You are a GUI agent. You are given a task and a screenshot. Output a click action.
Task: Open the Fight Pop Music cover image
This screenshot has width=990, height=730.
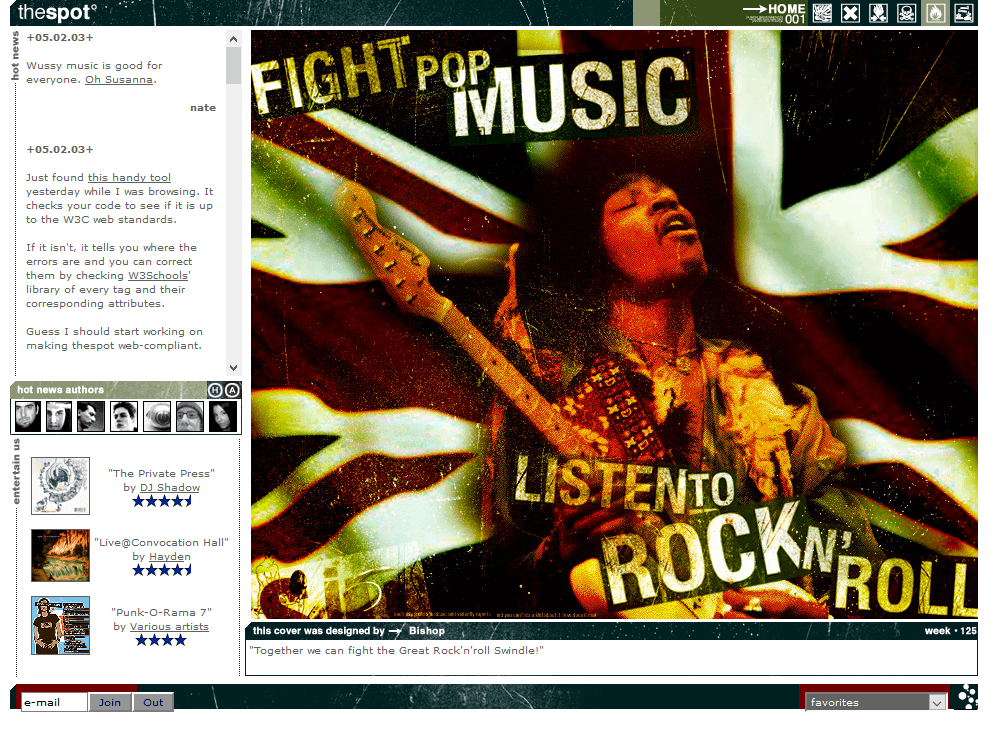614,325
